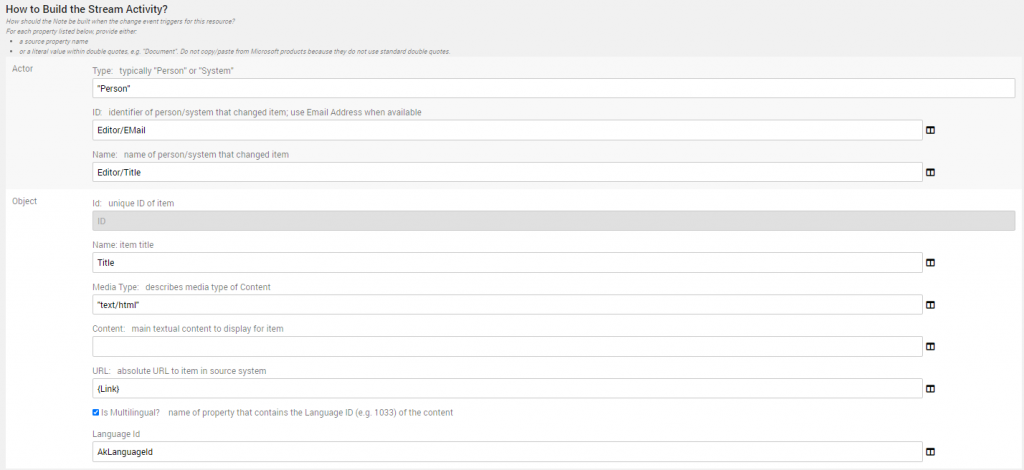Click the Object section label

(25, 201)
